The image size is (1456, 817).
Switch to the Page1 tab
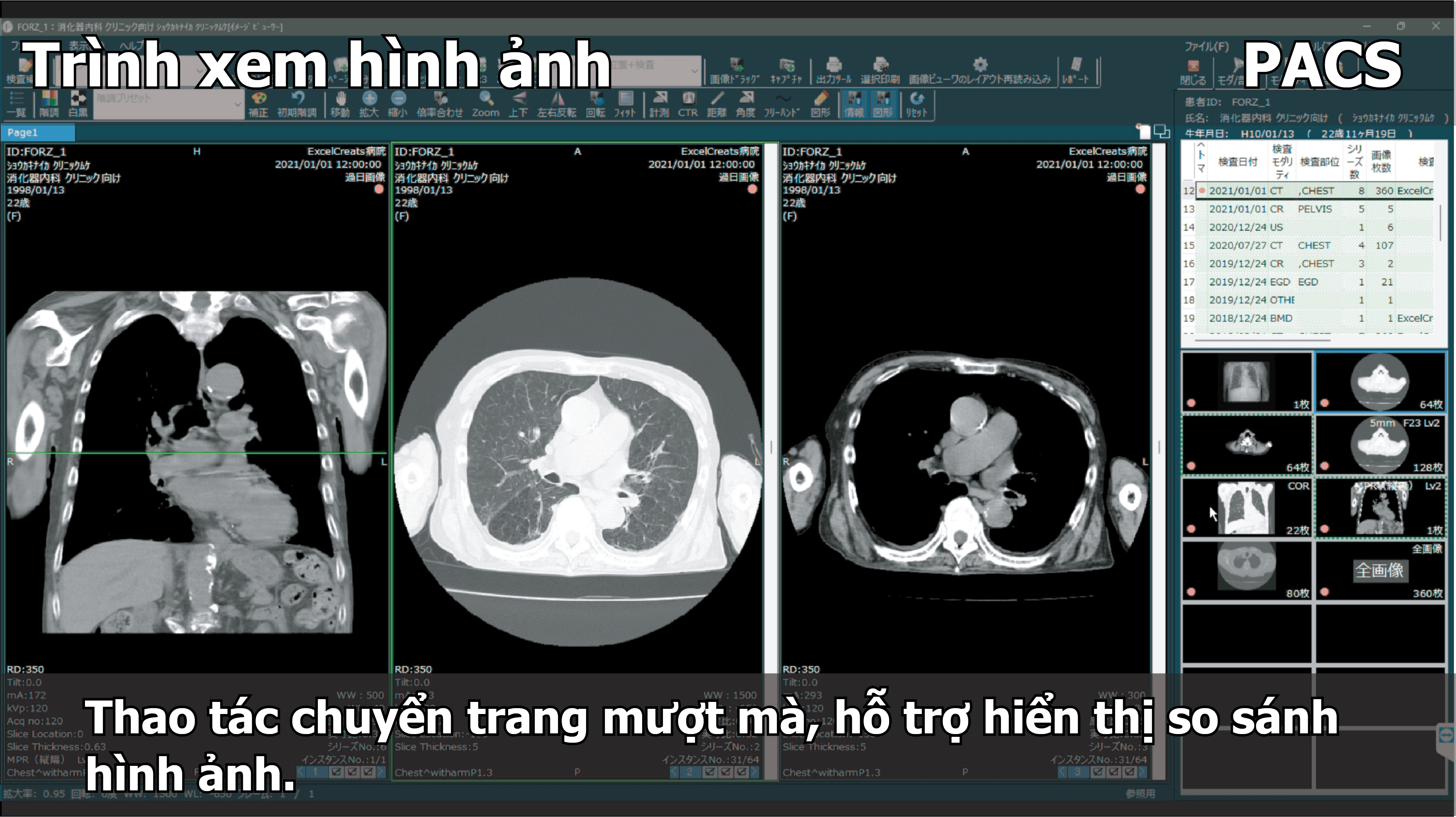(x=37, y=133)
